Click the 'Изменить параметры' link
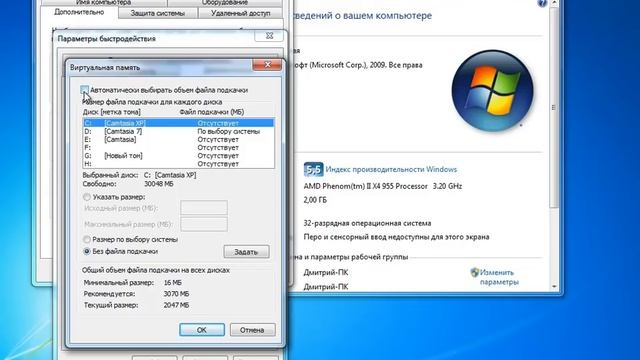Viewport: 640px width, 360px height. click(x=499, y=277)
